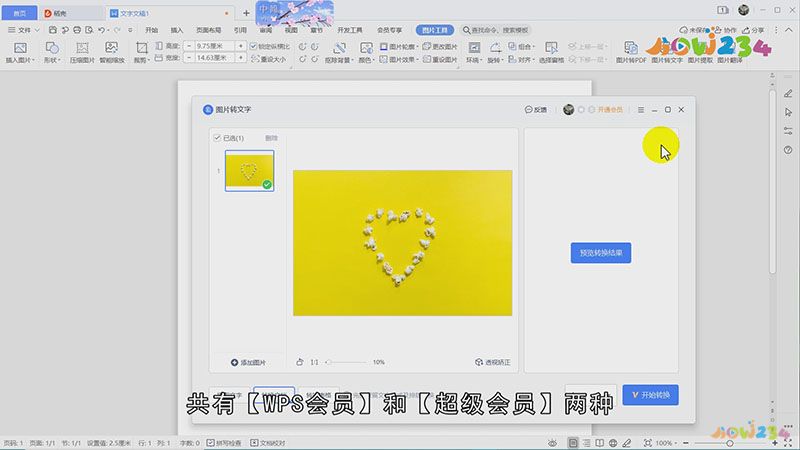800x450 pixels.
Task: Toggle the 锁定纵横比 lock aspect ratio checkbox
Action: point(254,46)
